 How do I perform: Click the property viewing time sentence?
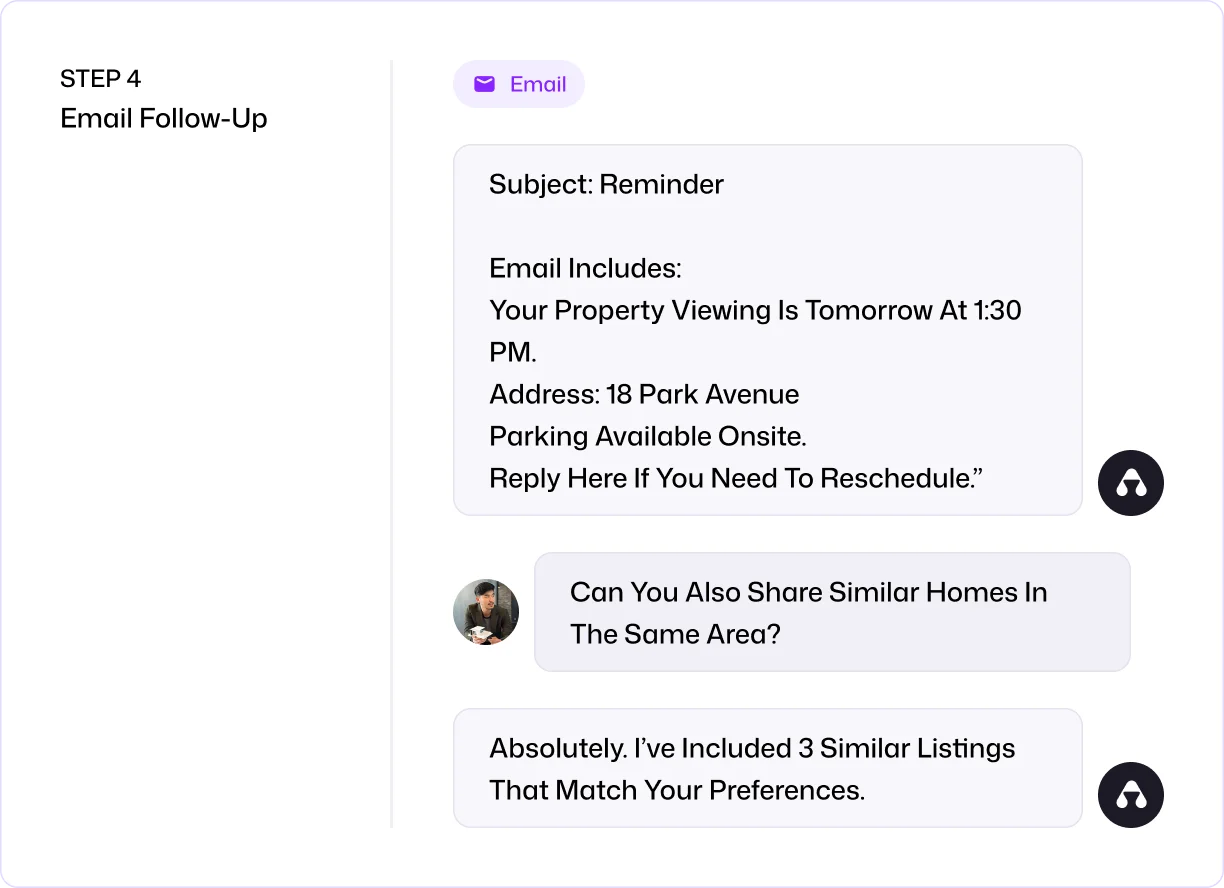[x=755, y=310]
